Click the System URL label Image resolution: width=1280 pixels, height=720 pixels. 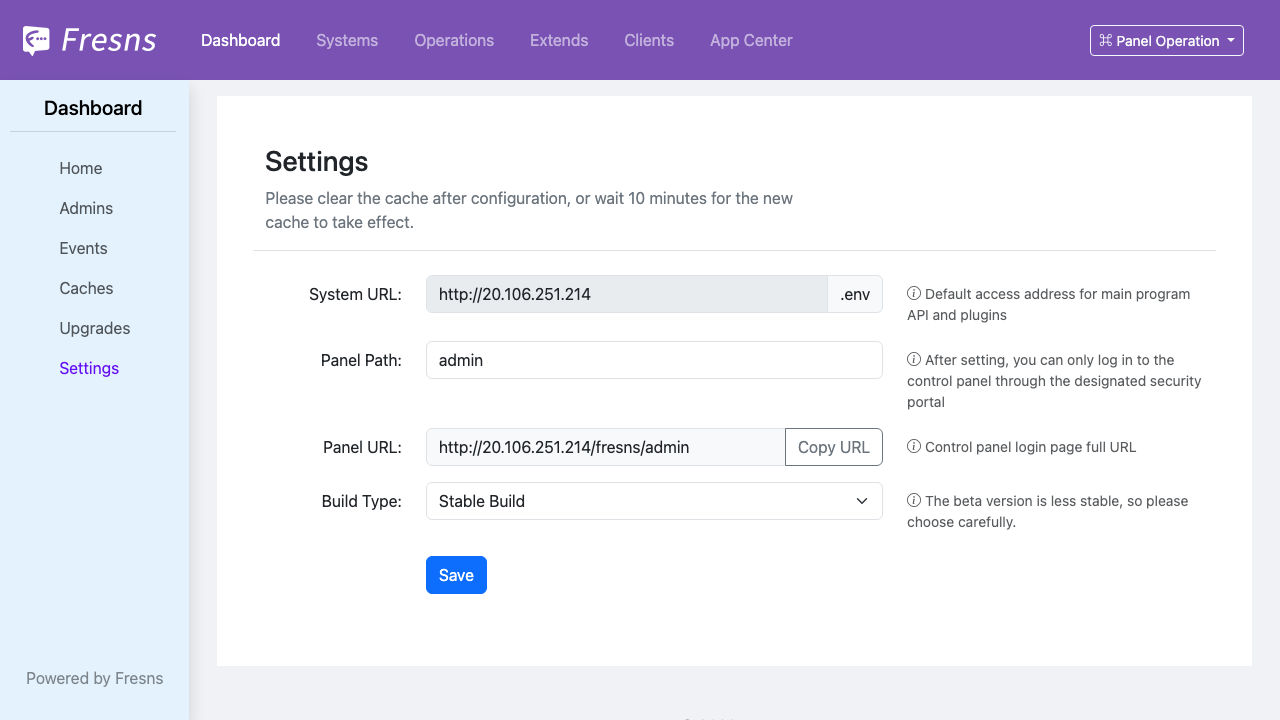[x=355, y=294]
